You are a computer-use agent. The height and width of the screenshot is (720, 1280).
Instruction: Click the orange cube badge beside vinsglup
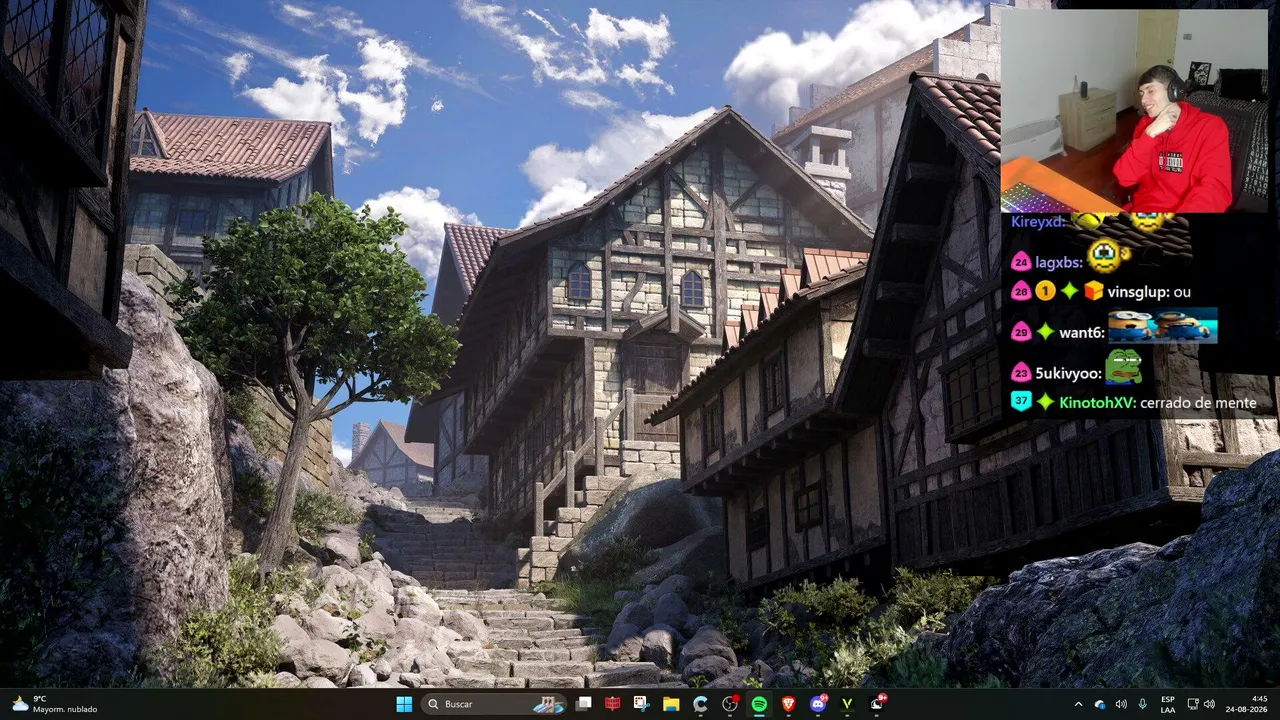[x=1093, y=291]
